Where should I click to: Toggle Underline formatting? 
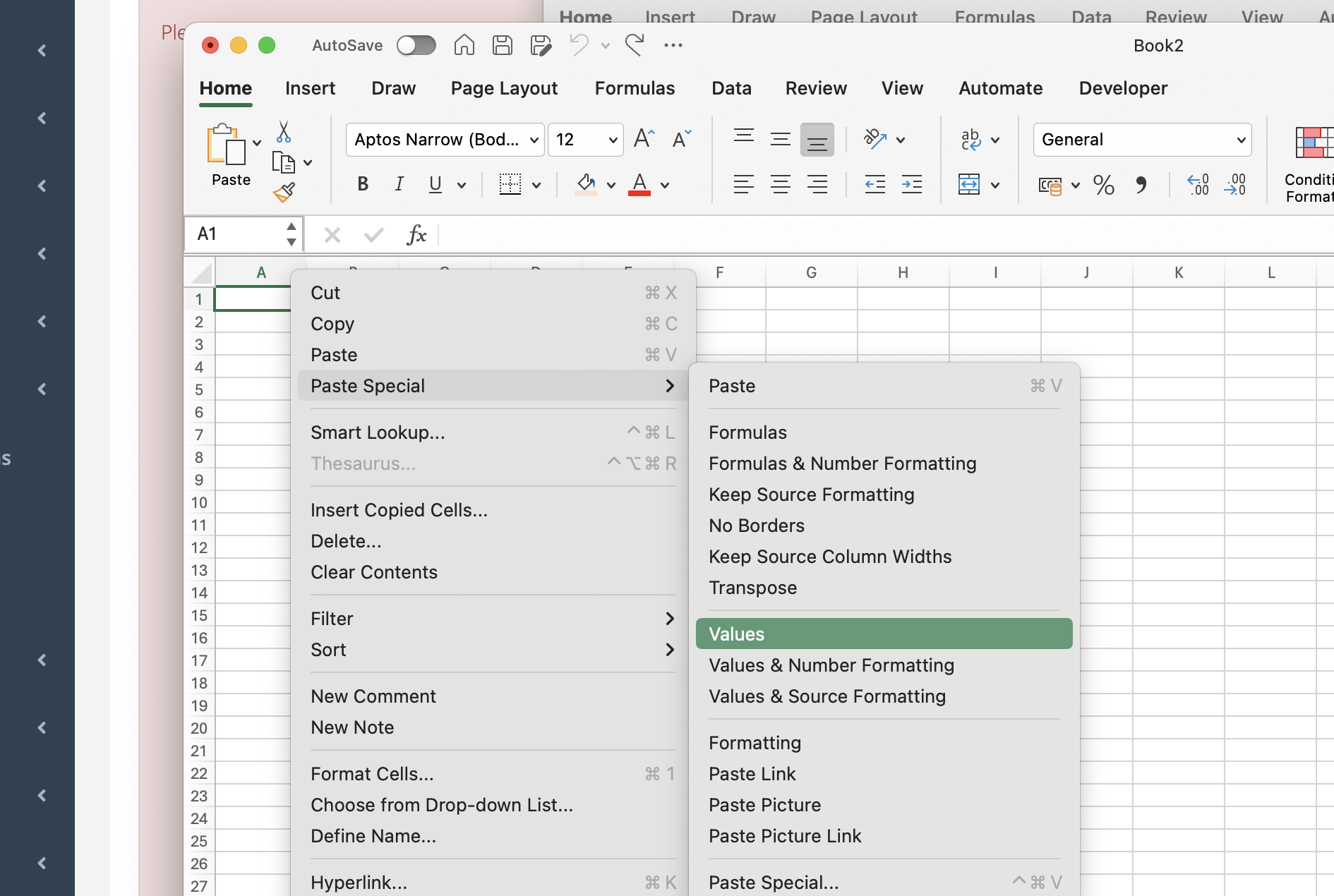[x=435, y=184]
